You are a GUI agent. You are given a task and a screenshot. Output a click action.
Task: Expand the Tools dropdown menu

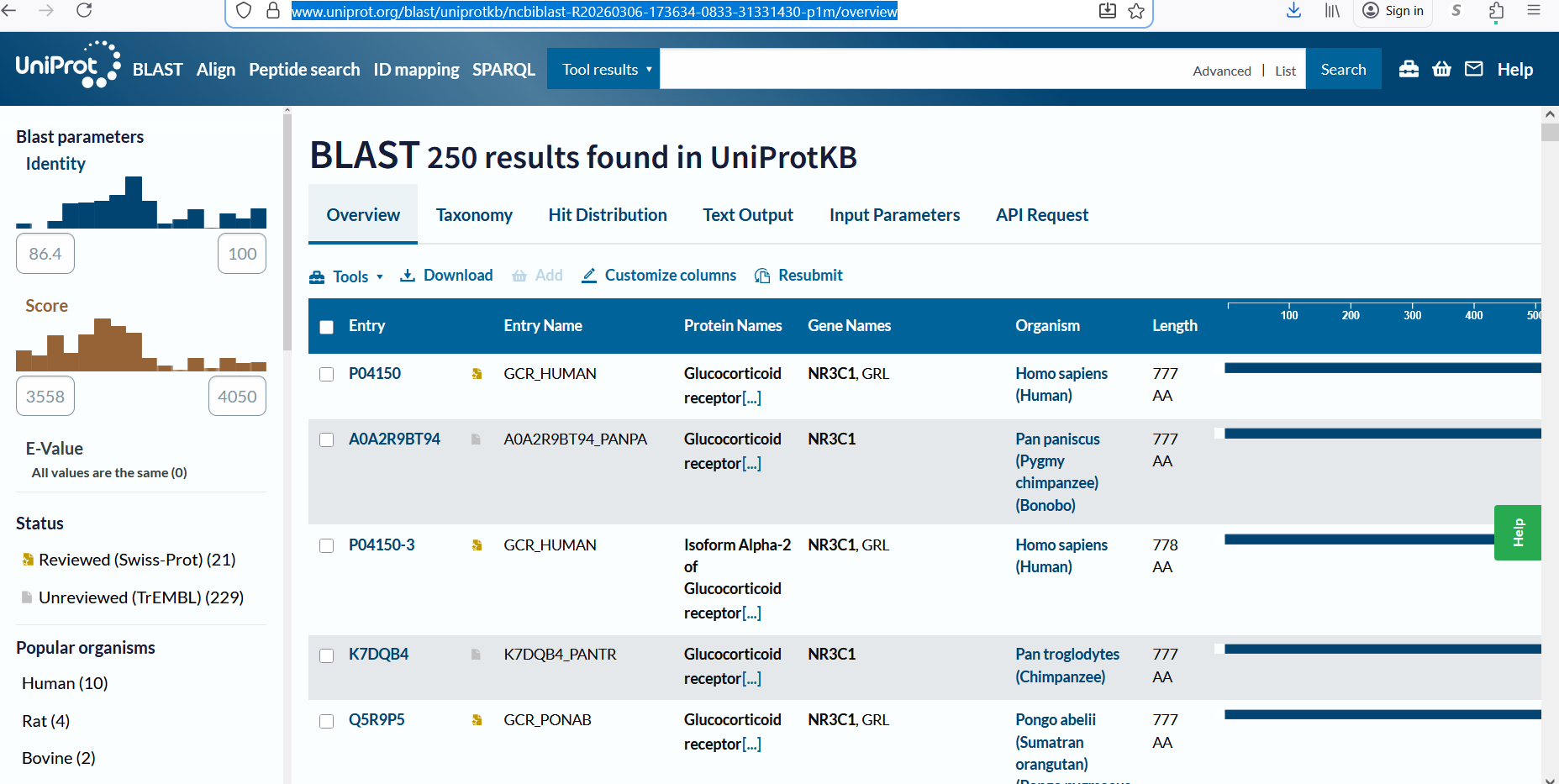tap(347, 276)
